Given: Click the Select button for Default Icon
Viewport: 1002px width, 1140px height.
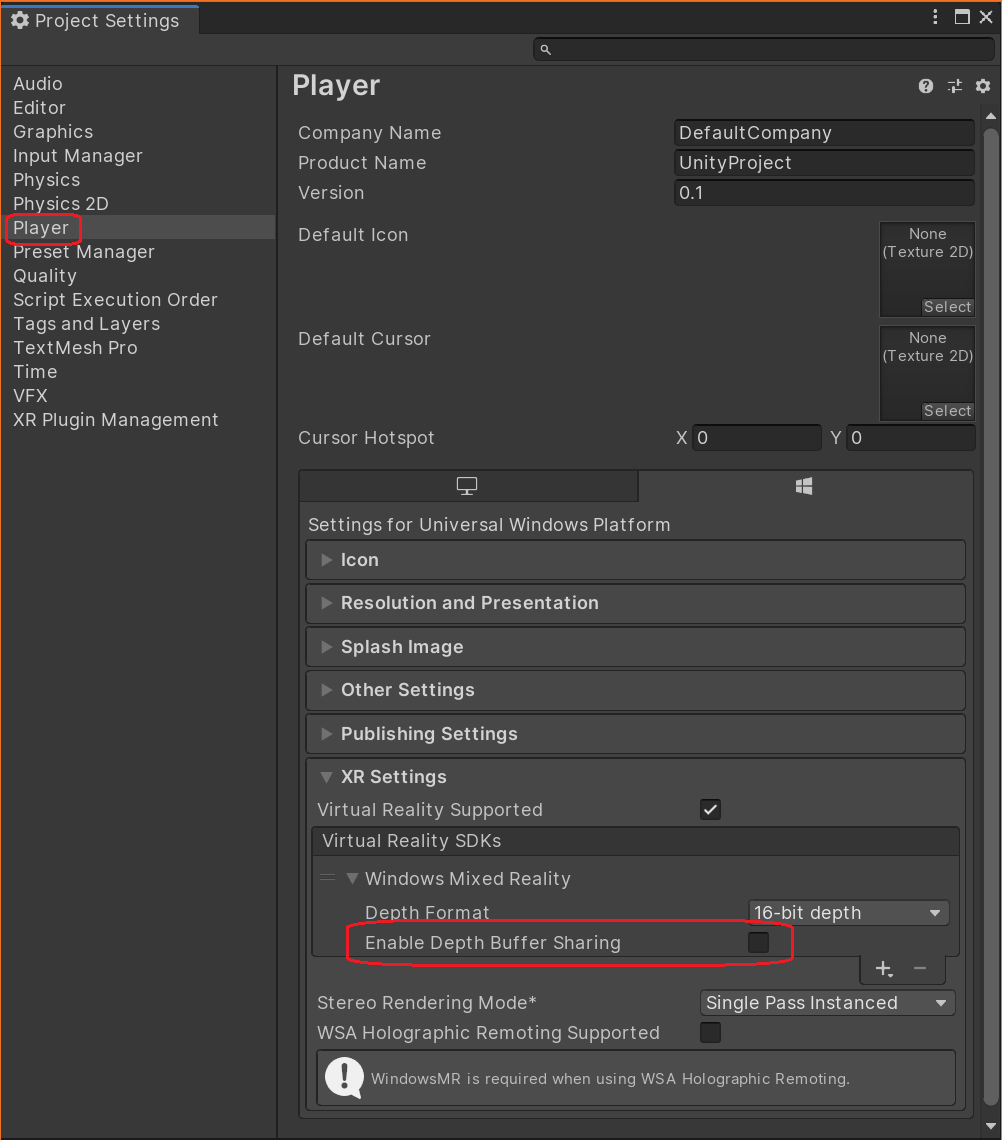Looking at the screenshot, I should pyautogui.click(x=947, y=307).
